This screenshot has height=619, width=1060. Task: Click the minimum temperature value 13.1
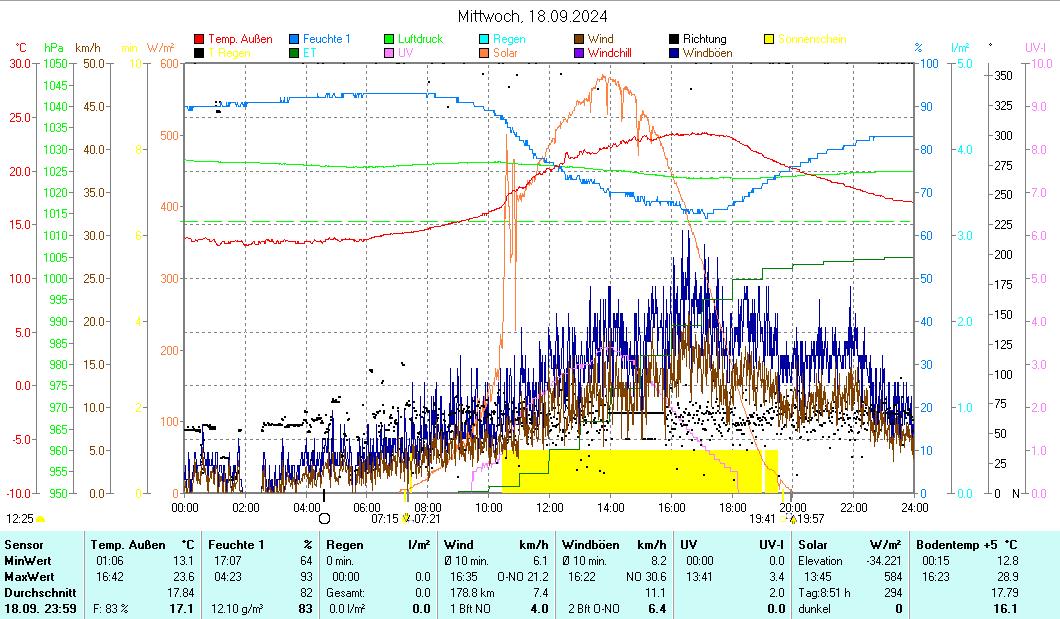click(183, 561)
